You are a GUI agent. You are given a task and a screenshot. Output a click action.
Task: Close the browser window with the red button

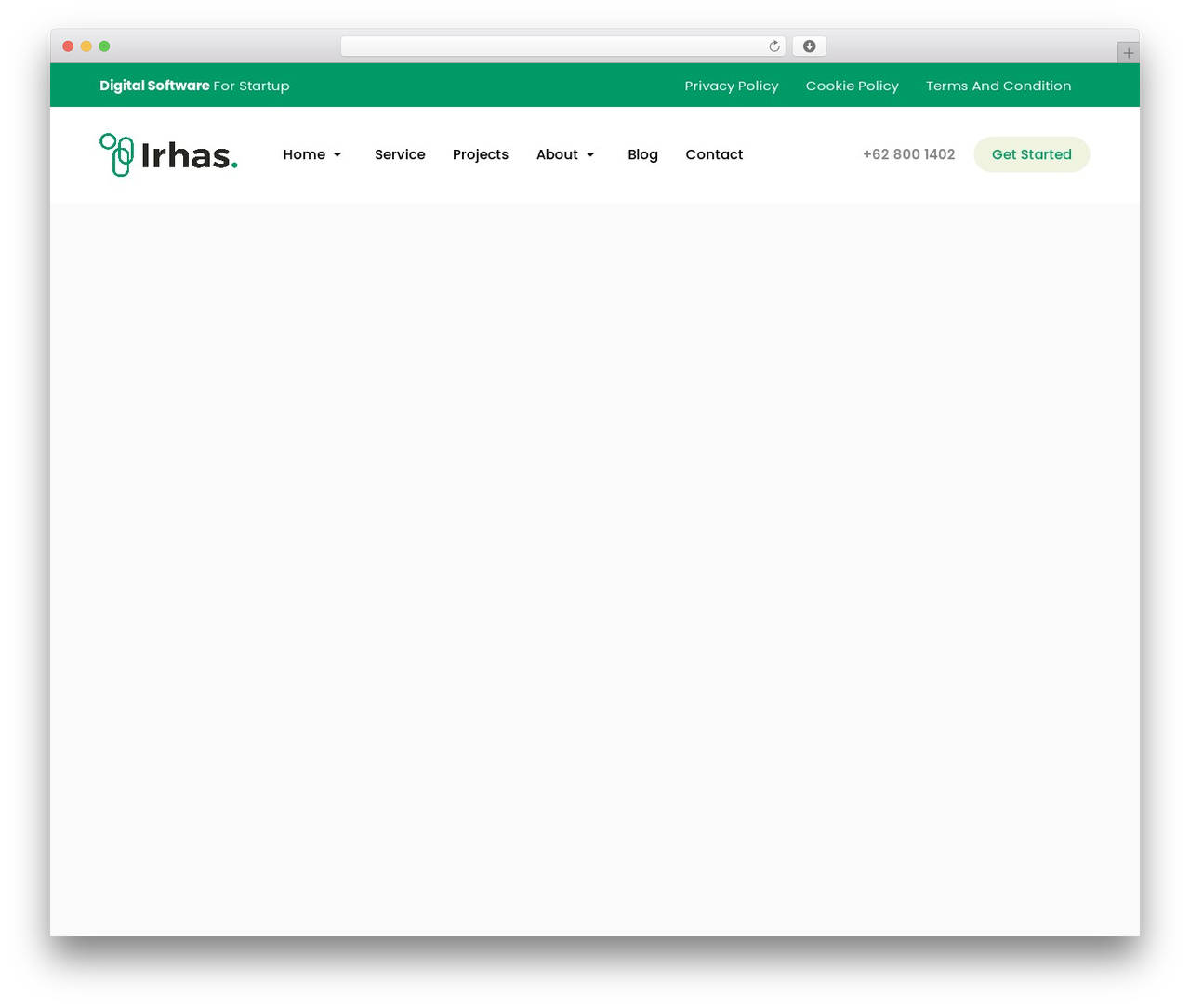(x=68, y=46)
